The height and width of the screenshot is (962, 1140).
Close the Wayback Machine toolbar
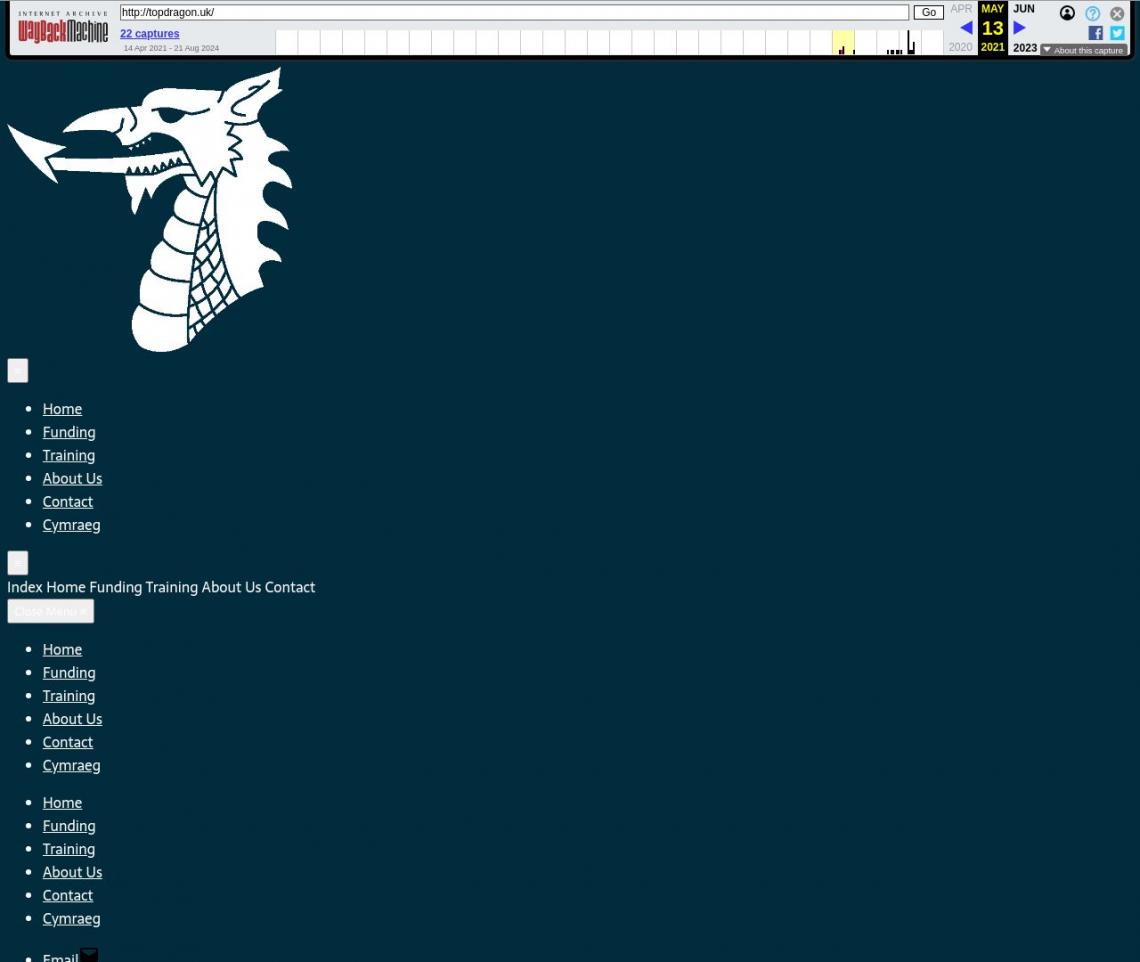(x=1117, y=13)
